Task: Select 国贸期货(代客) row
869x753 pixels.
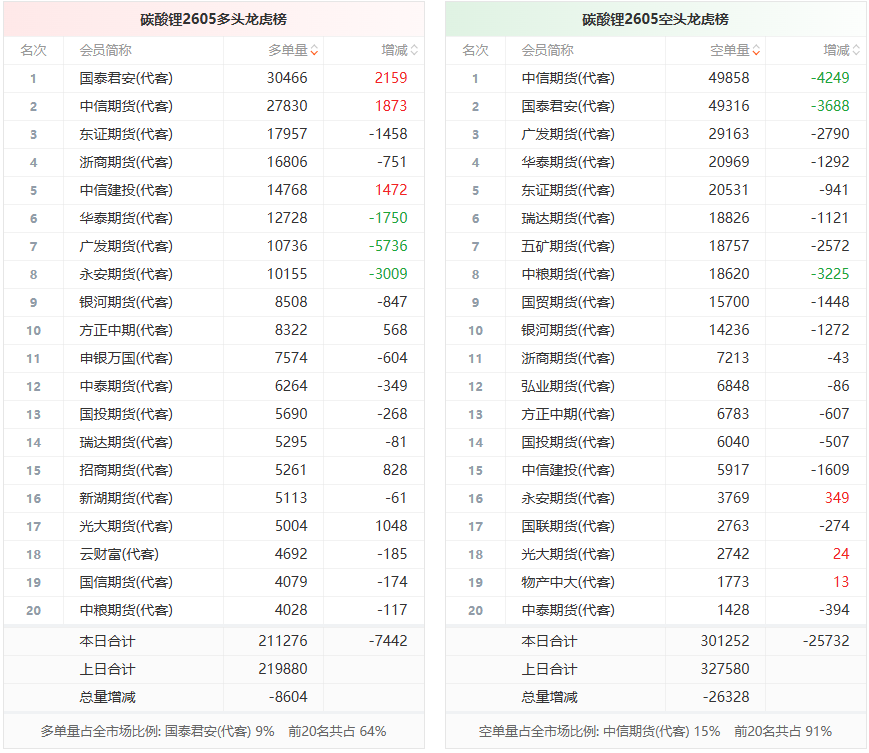Action: [x=656, y=302]
